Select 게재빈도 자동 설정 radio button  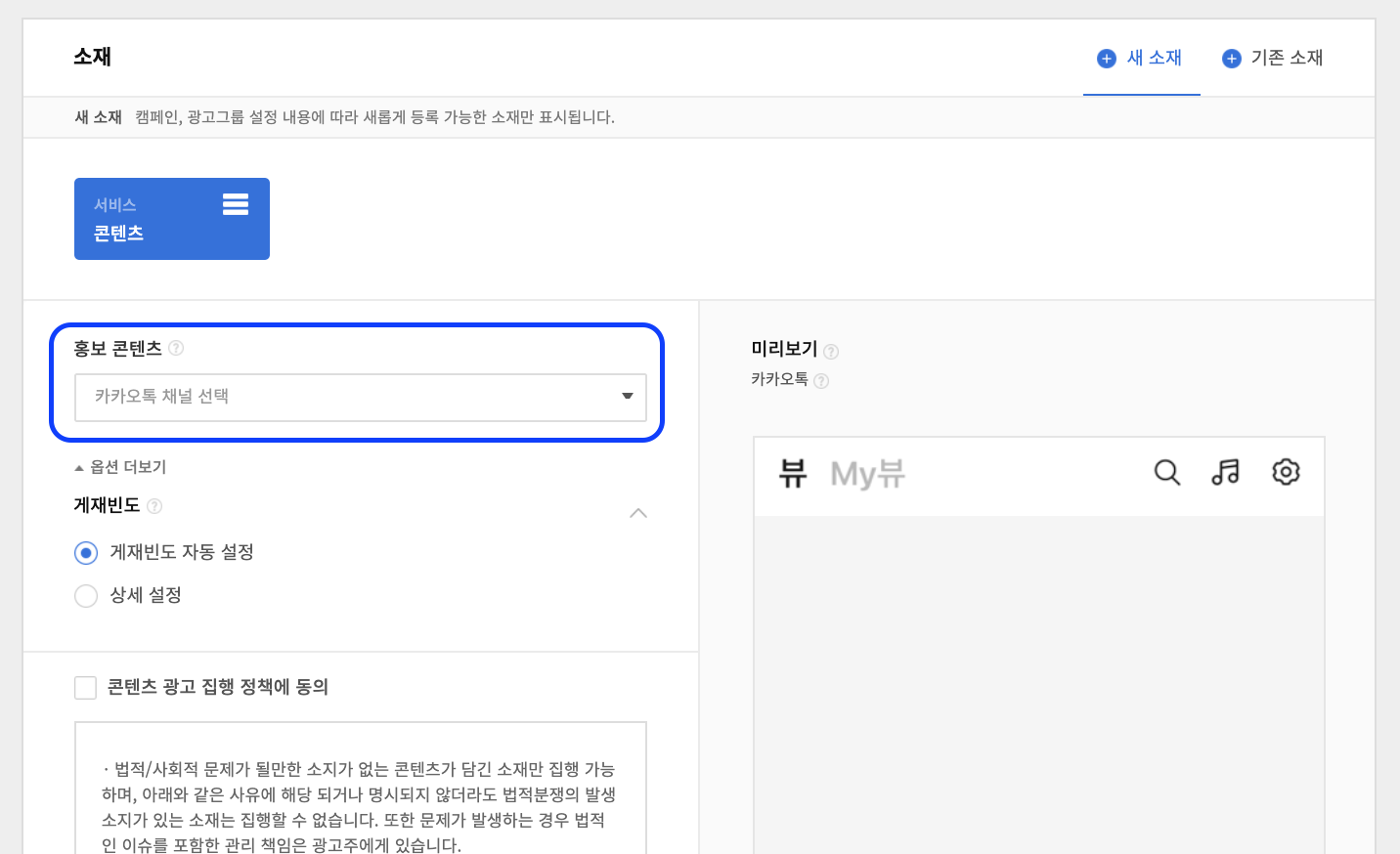tap(86, 553)
